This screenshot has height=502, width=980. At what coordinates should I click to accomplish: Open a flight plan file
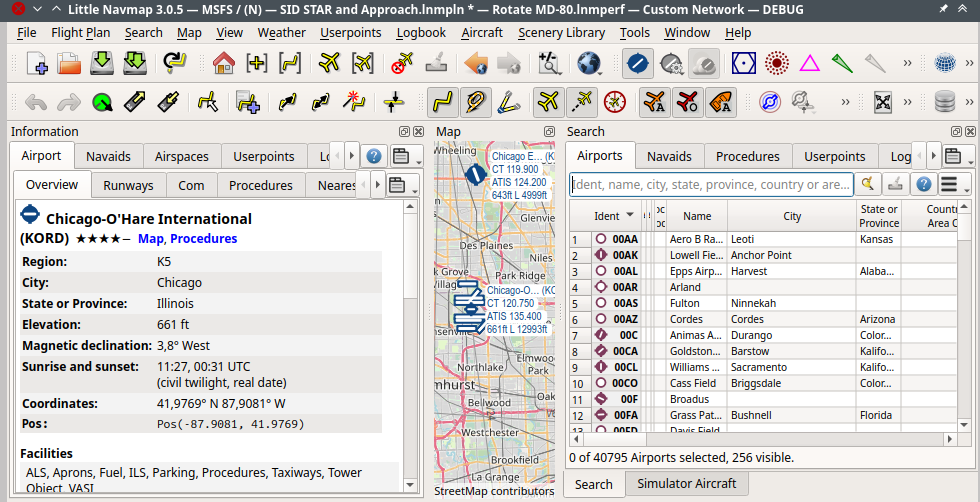69,63
